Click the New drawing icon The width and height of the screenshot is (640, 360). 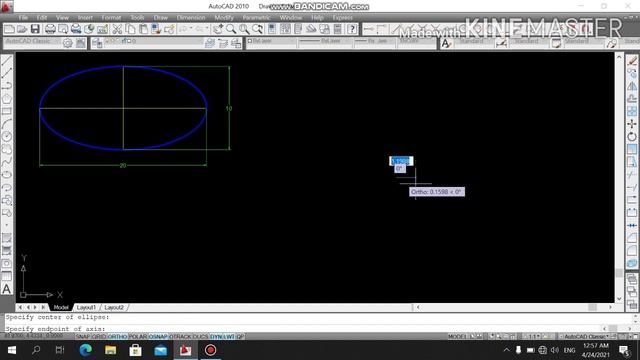9,29
